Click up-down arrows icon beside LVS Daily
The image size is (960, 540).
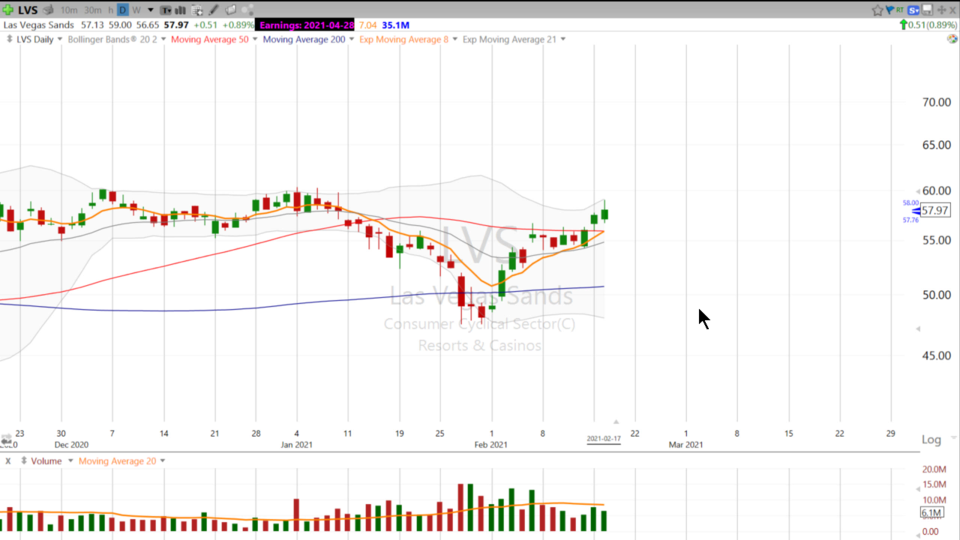point(9,39)
